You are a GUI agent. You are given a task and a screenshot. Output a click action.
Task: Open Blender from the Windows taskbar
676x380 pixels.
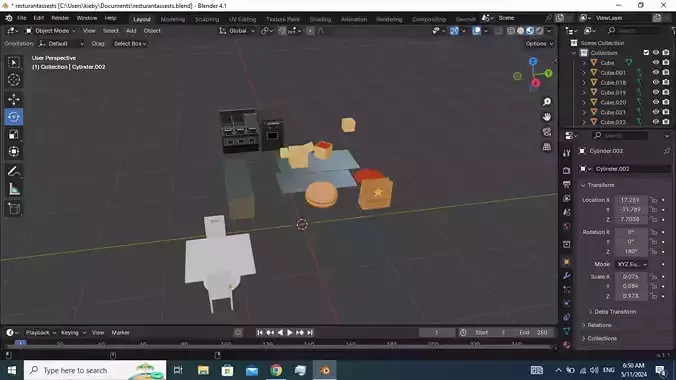325,370
